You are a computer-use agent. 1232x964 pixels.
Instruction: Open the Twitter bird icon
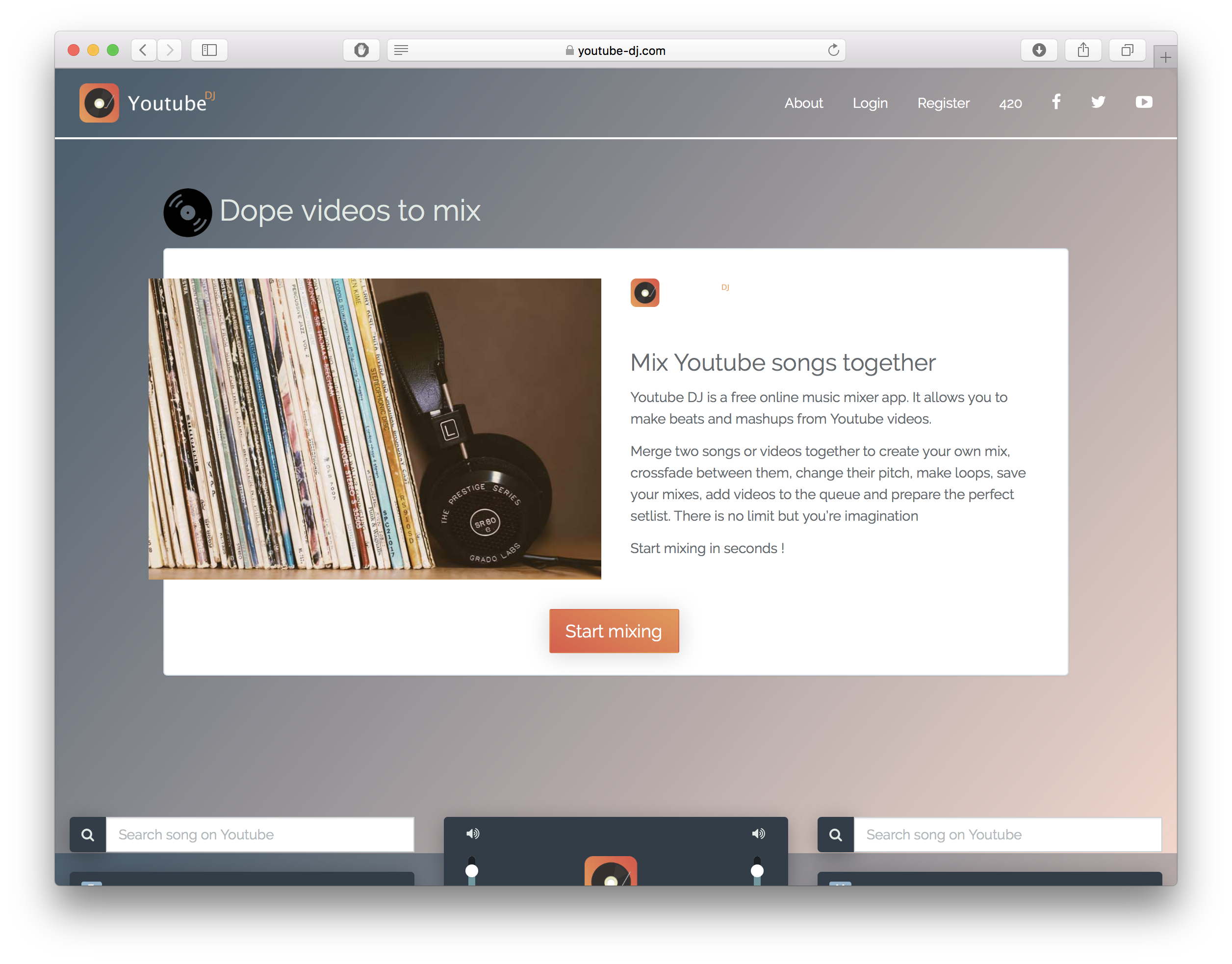(x=1098, y=102)
